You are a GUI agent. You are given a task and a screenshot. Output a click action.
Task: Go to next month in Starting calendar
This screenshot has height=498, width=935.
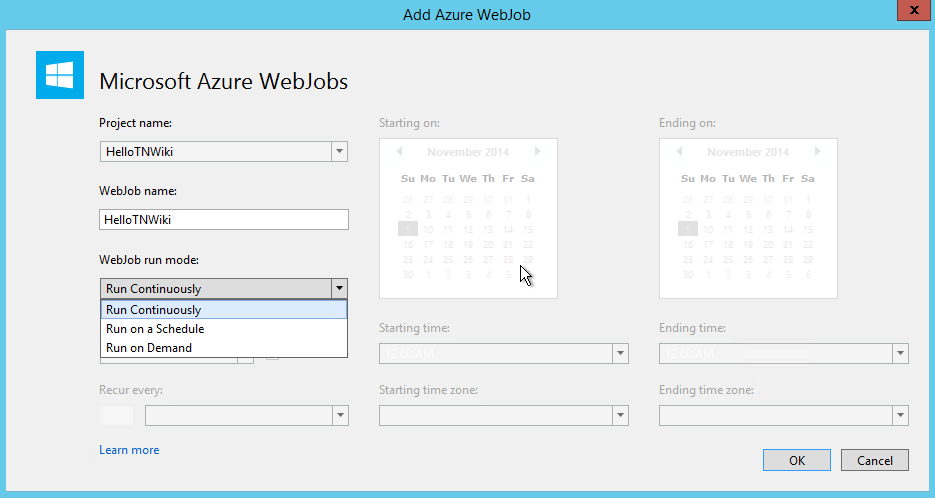click(x=537, y=151)
